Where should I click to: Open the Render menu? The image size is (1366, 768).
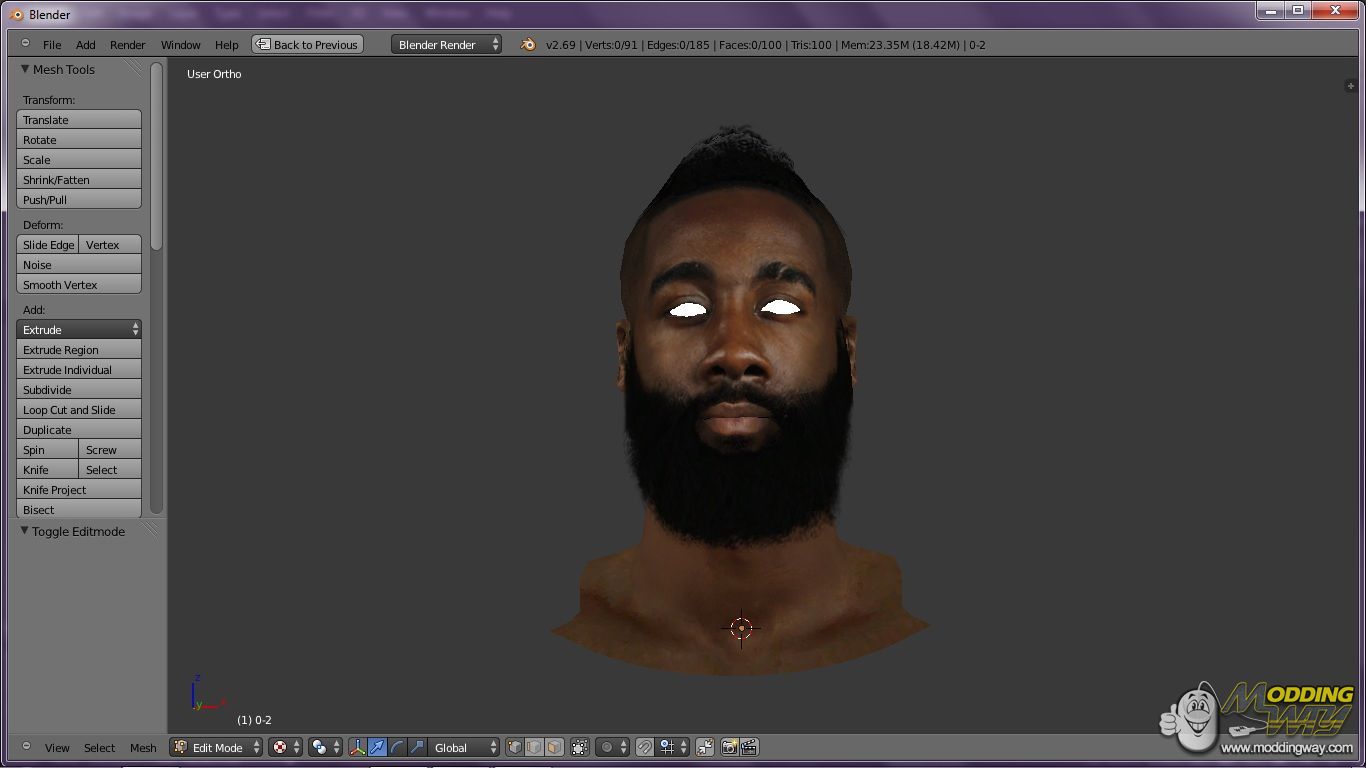[127, 45]
